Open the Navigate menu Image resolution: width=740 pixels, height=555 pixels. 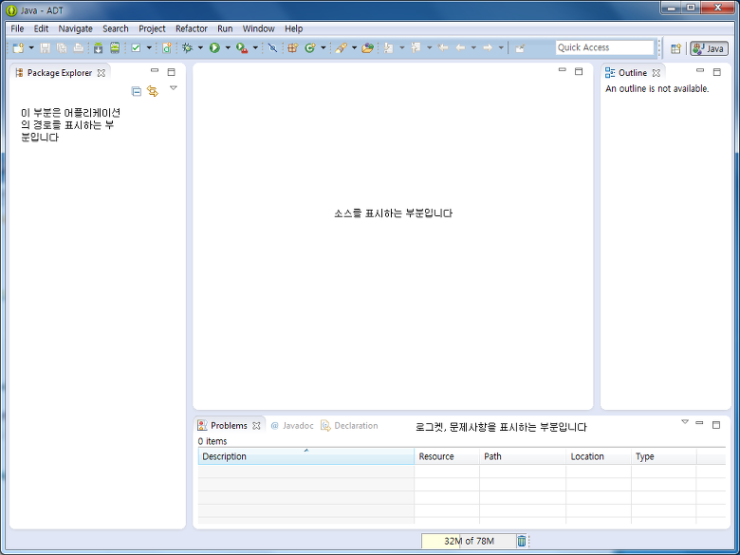[76, 28]
